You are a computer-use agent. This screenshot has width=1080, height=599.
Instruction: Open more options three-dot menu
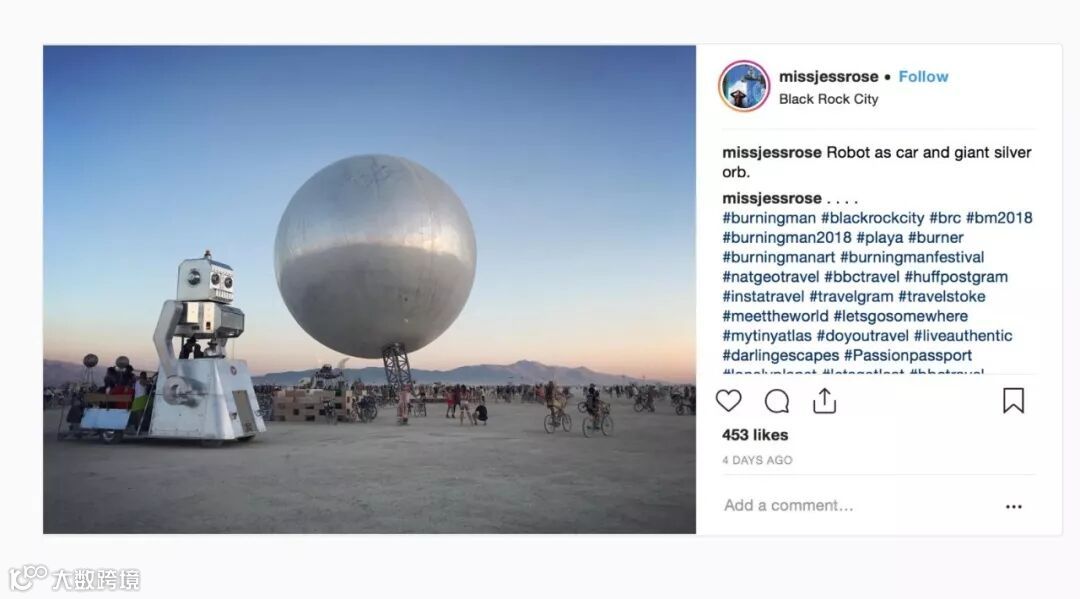tap(1013, 506)
